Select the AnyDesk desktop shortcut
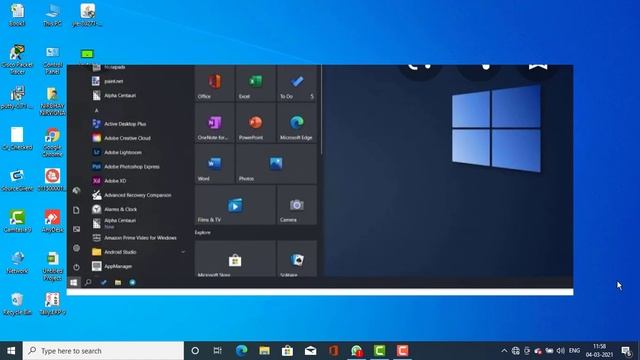Image resolution: width=640 pixels, height=360 pixels. coord(52,221)
